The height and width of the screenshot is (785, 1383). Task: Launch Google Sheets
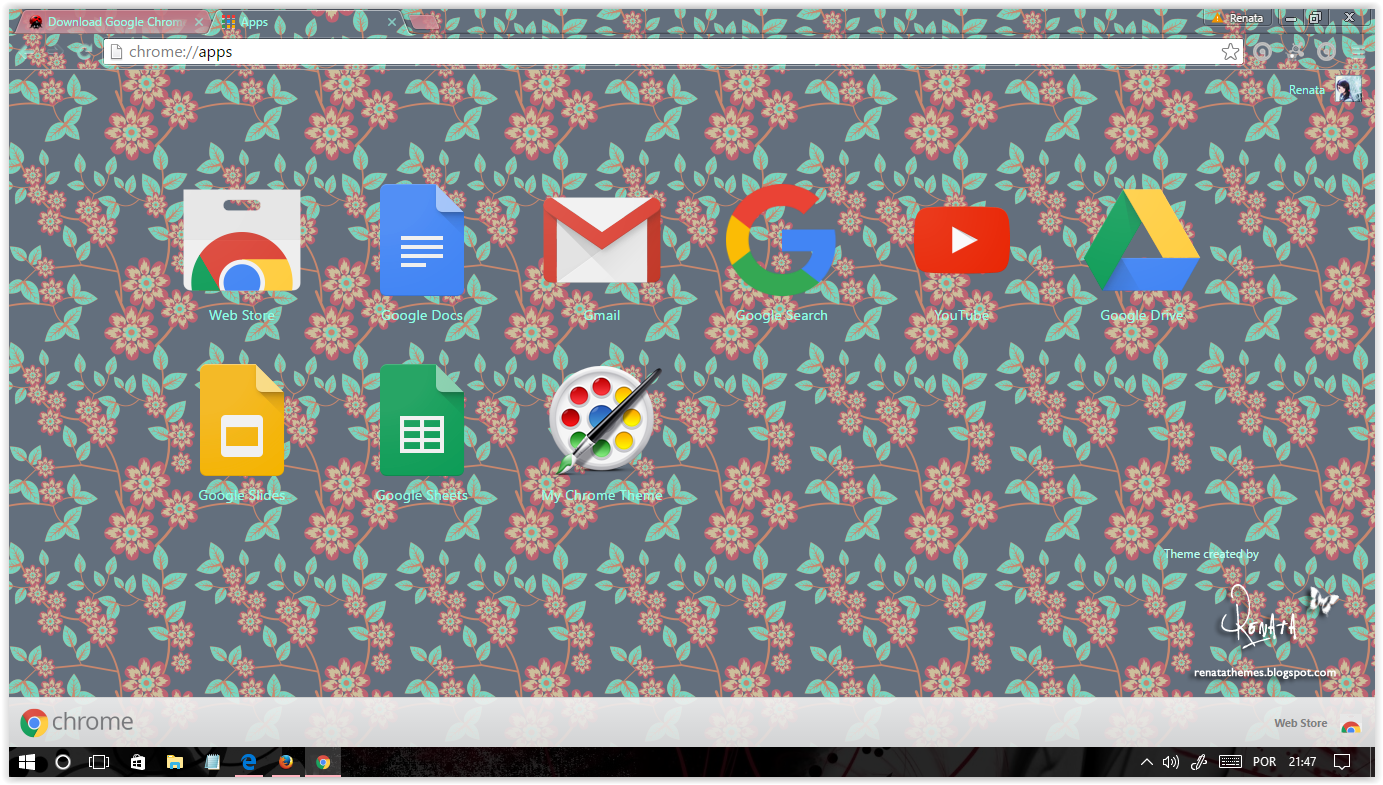point(421,420)
